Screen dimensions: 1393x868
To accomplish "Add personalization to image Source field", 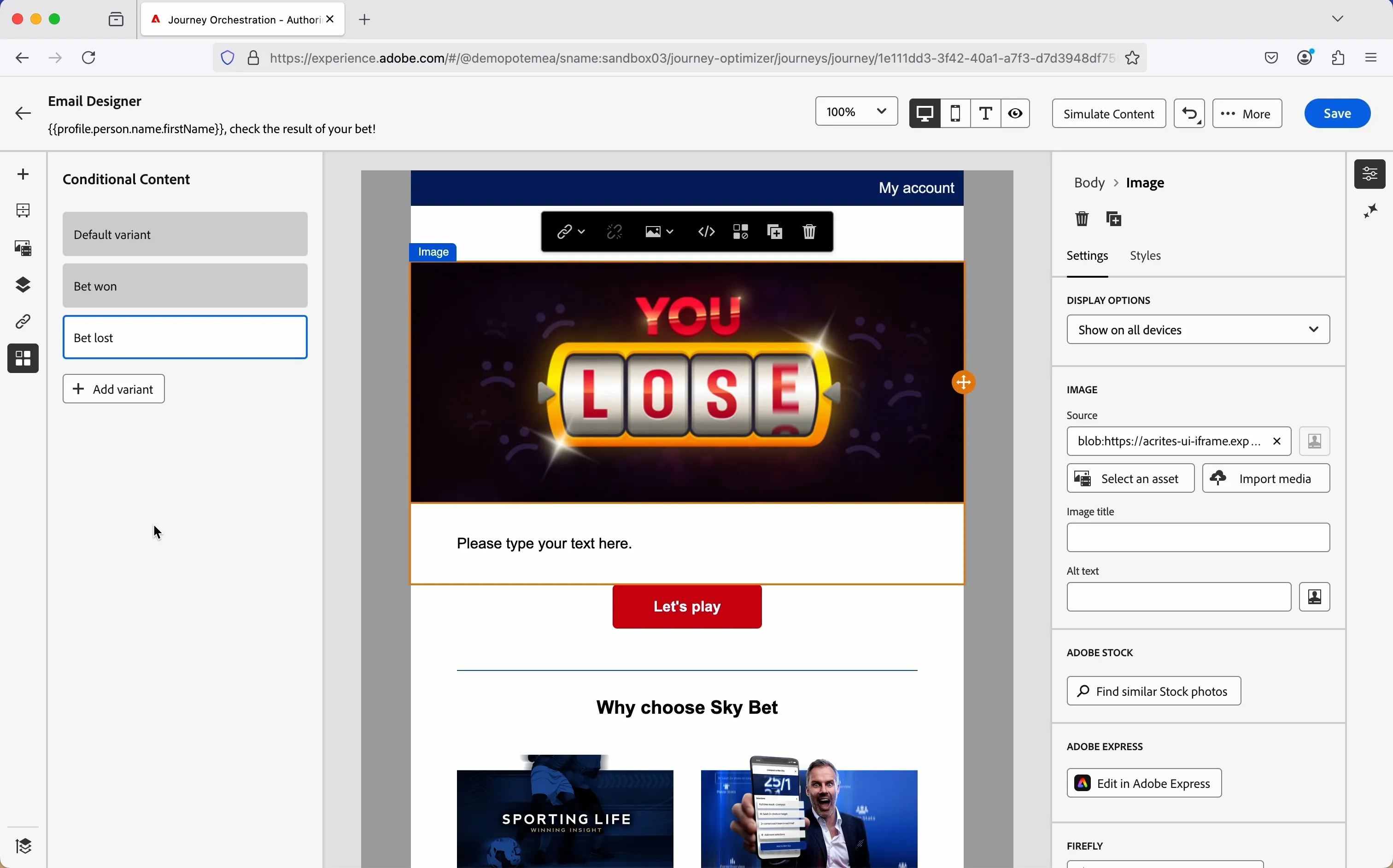I will tap(1315, 442).
